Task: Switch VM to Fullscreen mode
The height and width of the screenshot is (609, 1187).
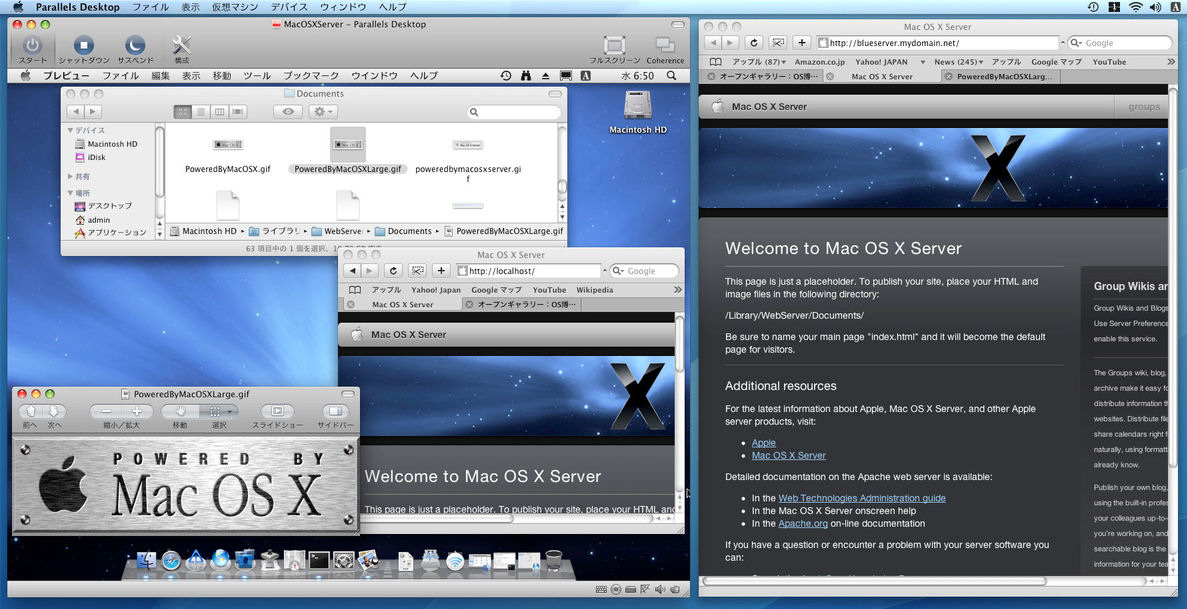Action: (615, 45)
